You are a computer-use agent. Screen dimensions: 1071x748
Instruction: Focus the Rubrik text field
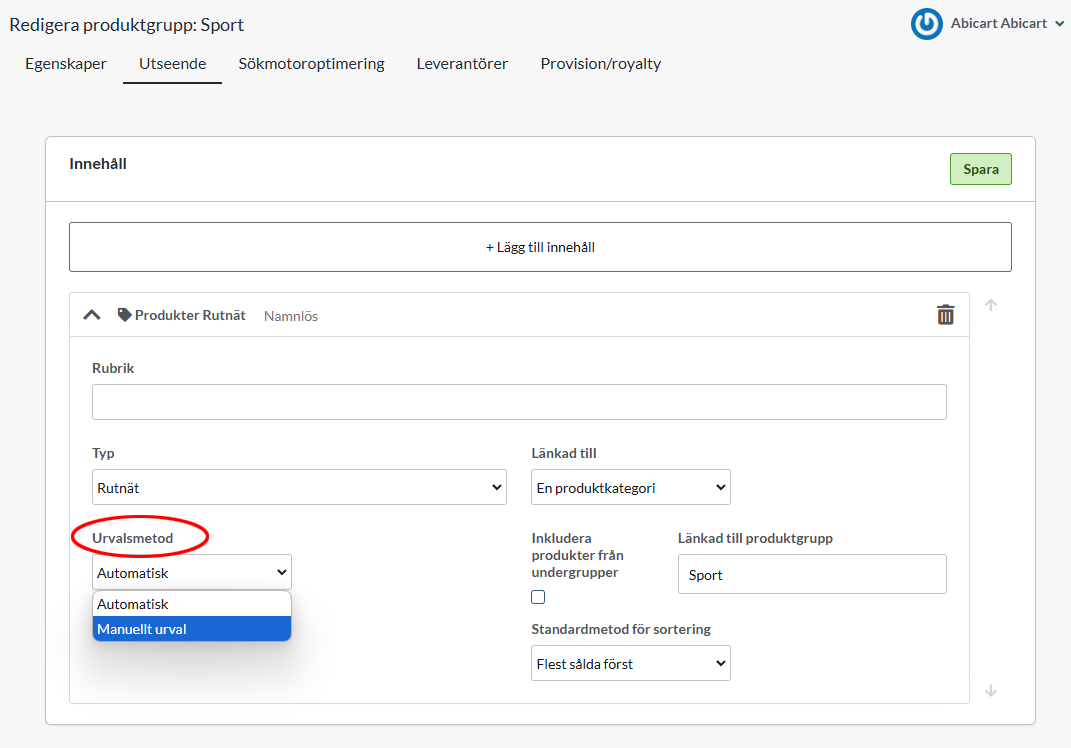[519, 402]
